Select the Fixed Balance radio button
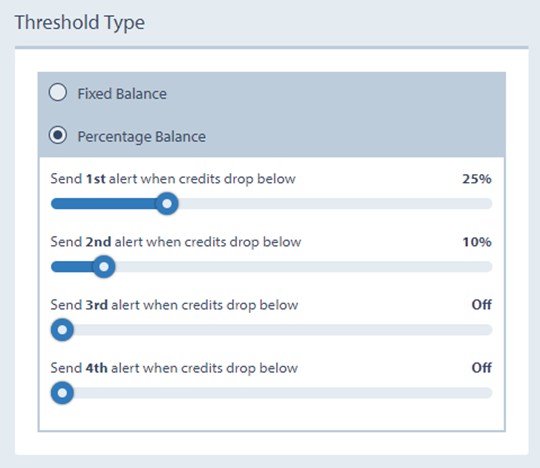Viewport: 540px width, 468px height. (58, 92)
